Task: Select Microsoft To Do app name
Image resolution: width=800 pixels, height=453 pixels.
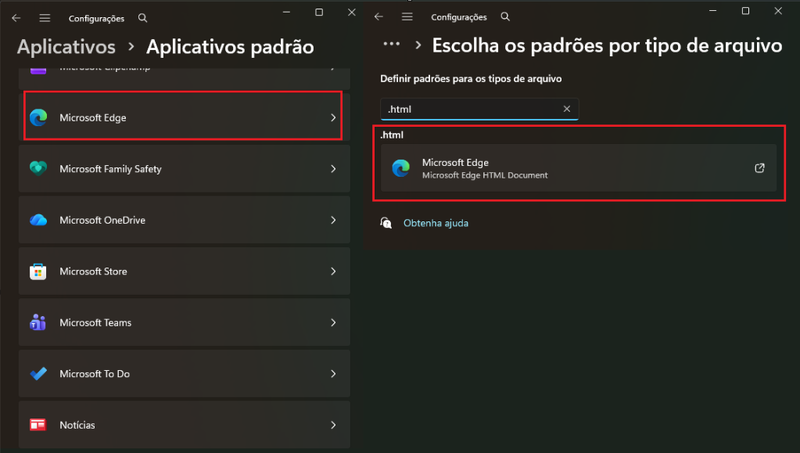Action: tap(94, 373)
